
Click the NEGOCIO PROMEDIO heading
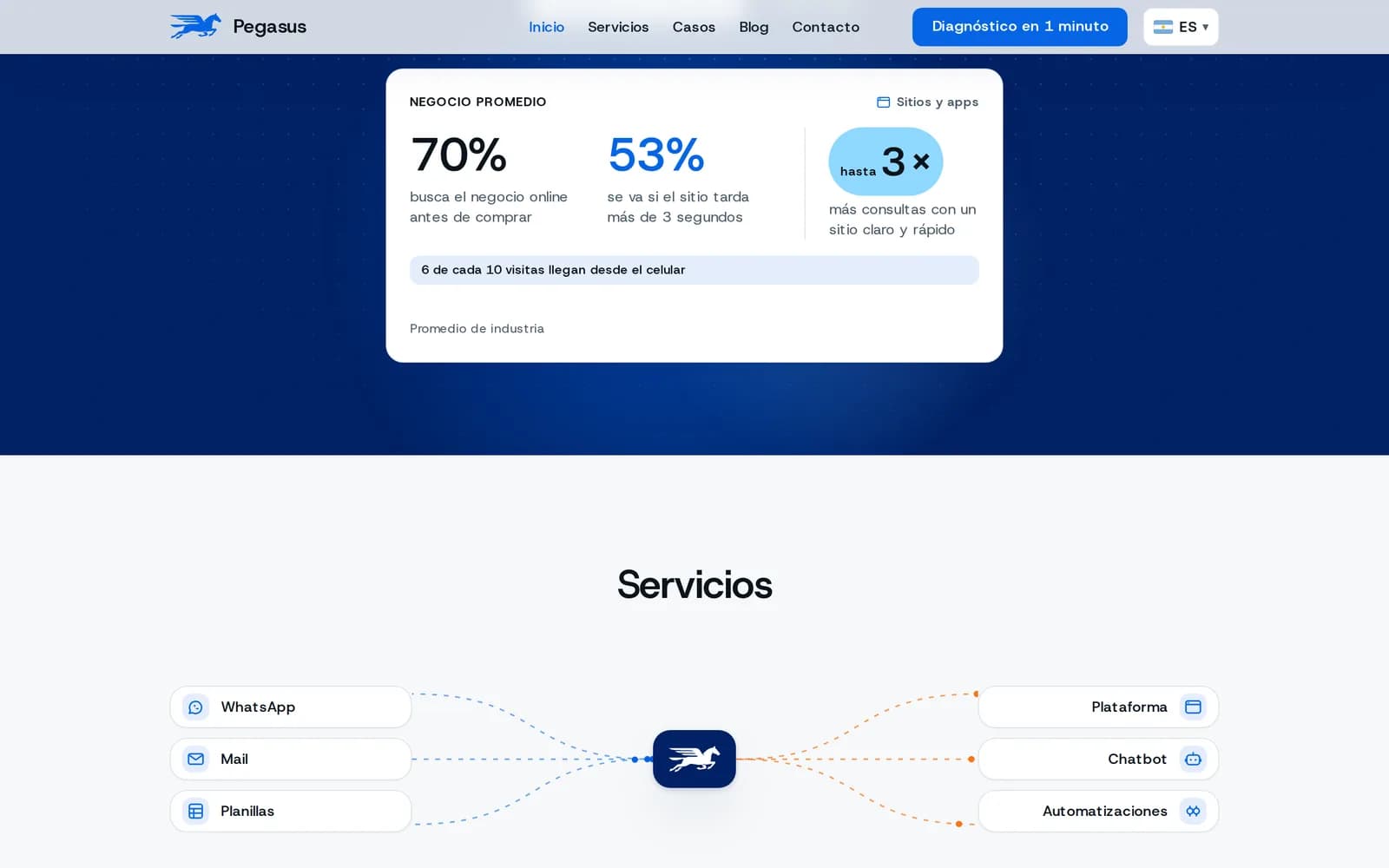[x=478, y=102]
